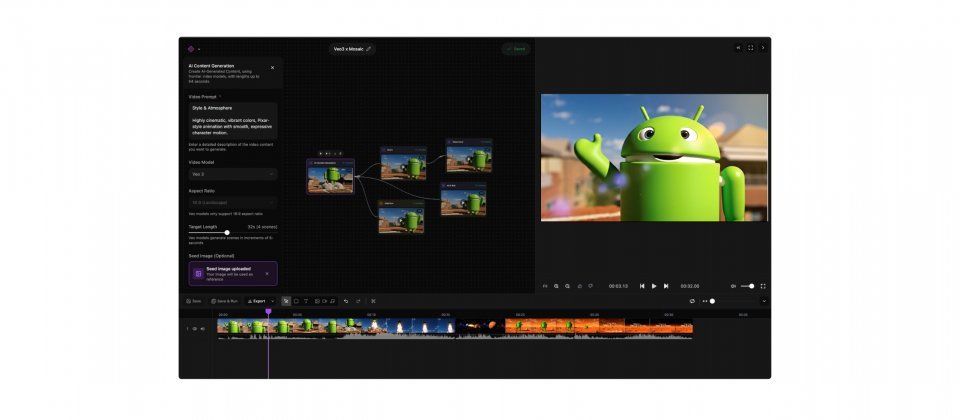Select the music audio tool
The height and width of the screenshot is (420, 960).
coord(332,301)
